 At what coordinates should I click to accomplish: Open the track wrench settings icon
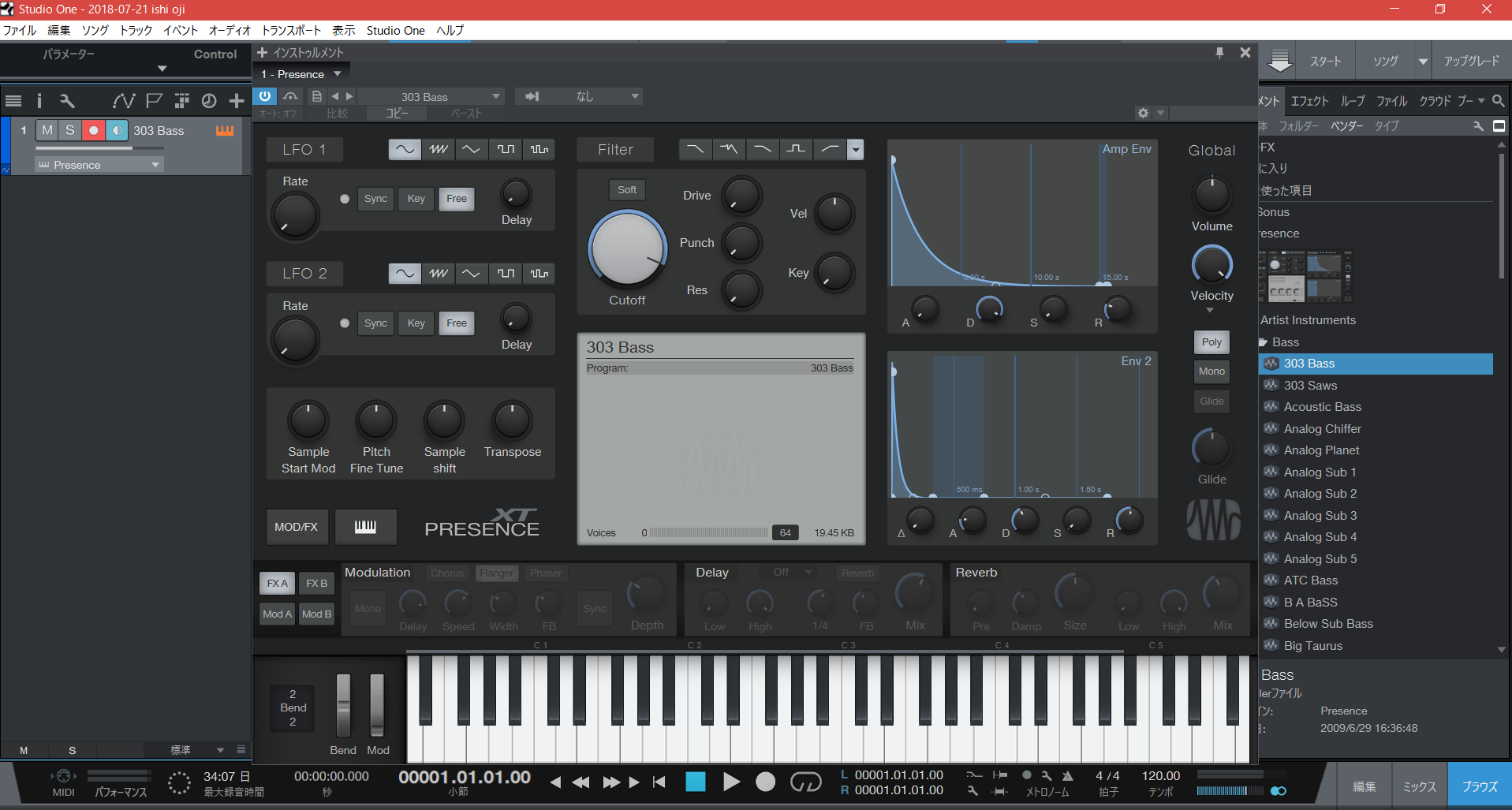(x=67, y=101)
